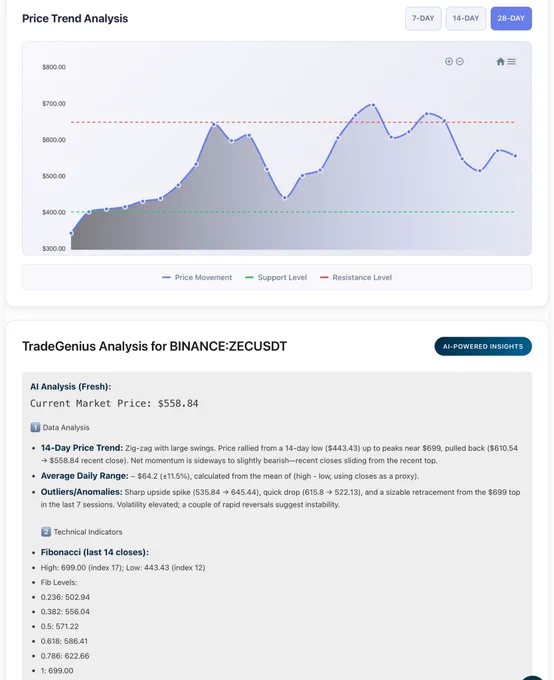This screenshot has width=554, height=680.
Task: Click the 0.236: 502.94 Fib level
Action: click(65, 597)
